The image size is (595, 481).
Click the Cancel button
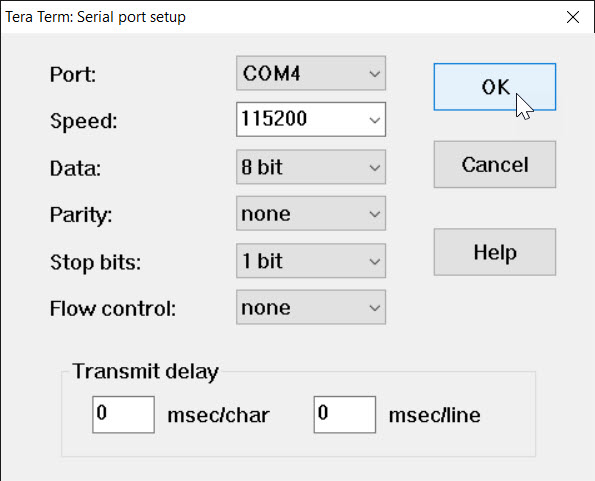pyautogui.click(x=494, y=164)
